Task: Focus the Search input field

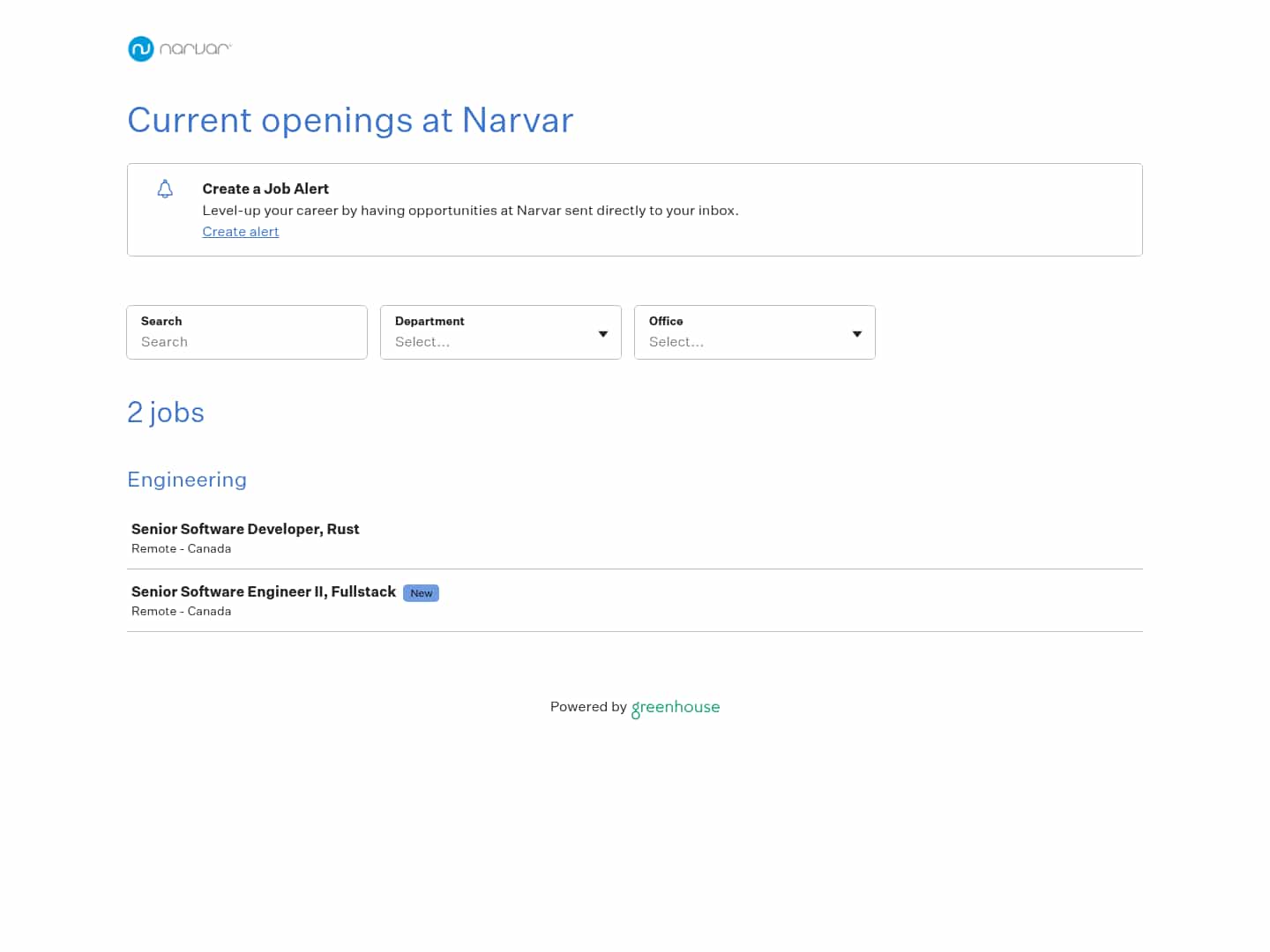Action: point(247,332)
